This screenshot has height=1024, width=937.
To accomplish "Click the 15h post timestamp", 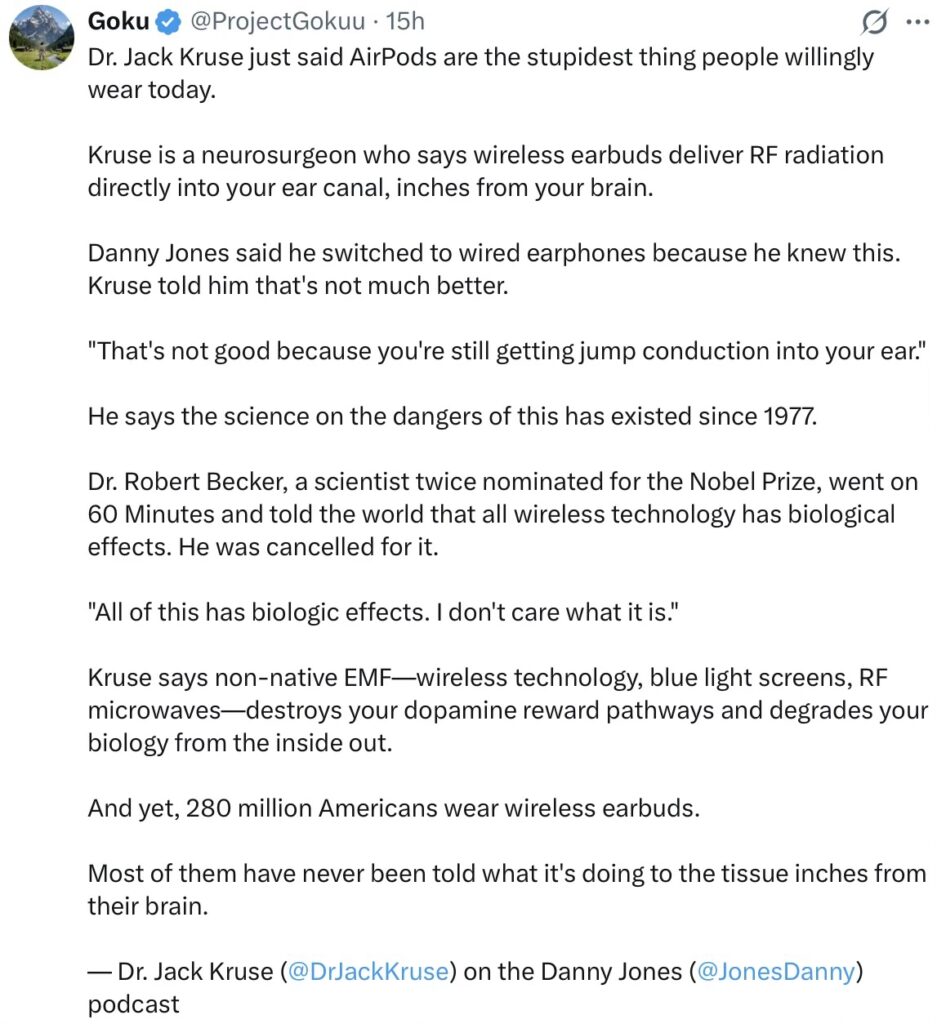I will click(x=406, y=21).
